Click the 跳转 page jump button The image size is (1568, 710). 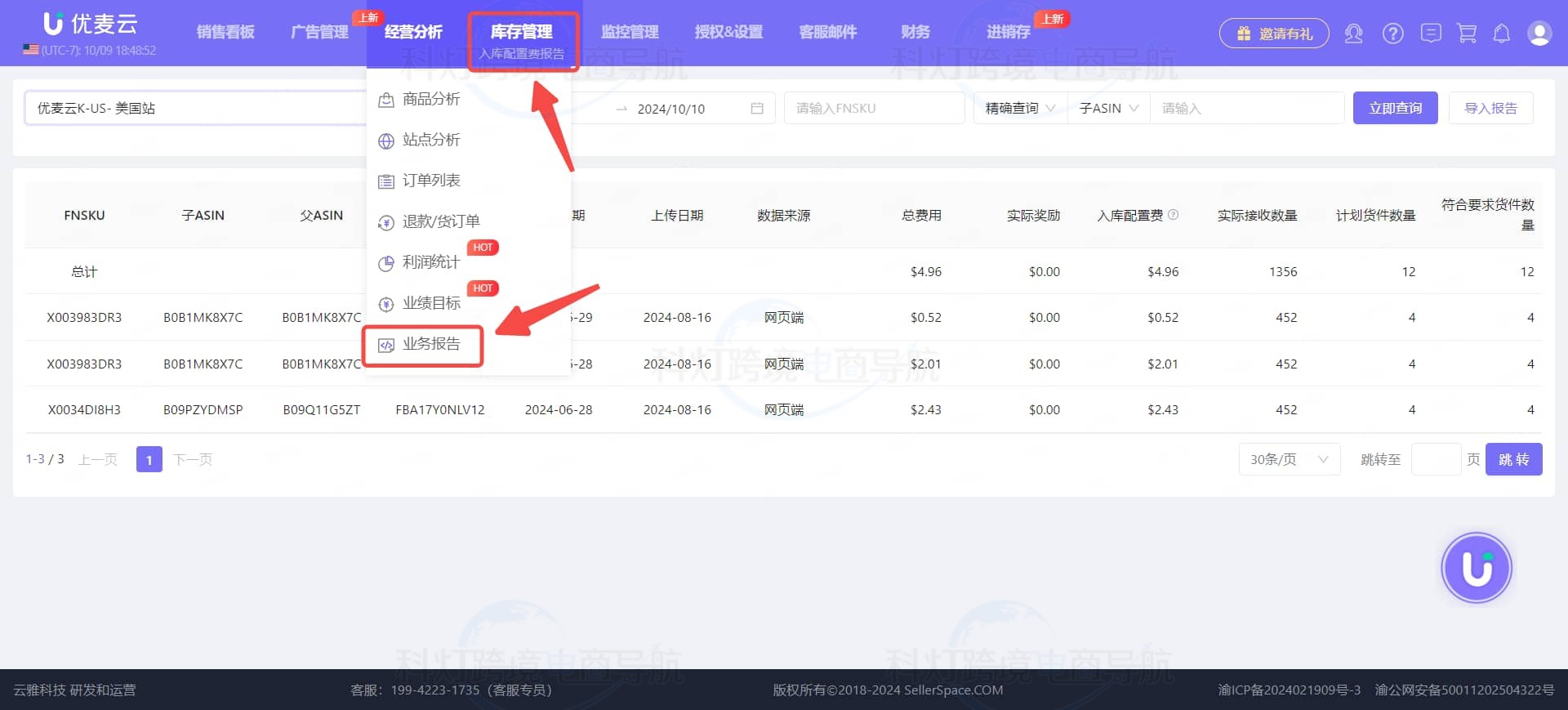(1513, 459)
